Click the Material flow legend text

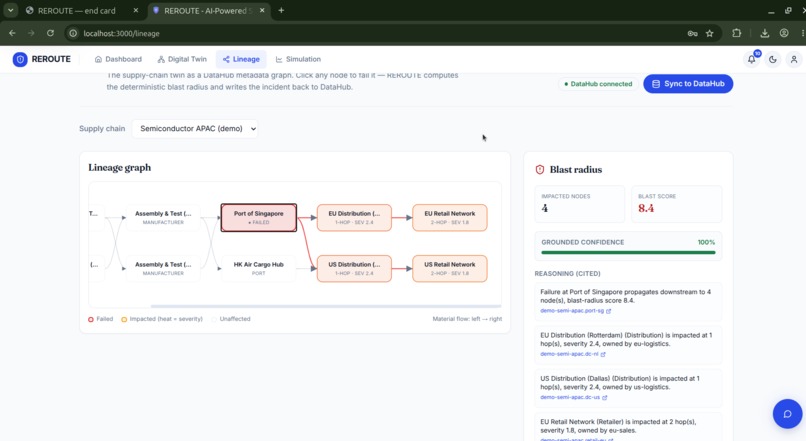pyautogui.click(x=467, y=319)
